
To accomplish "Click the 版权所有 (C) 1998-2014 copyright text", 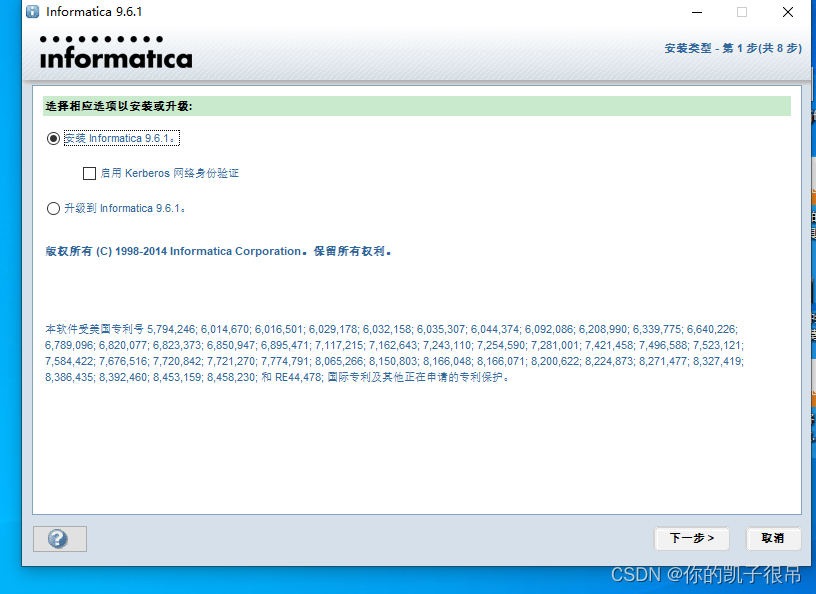I will pos(218,251).
